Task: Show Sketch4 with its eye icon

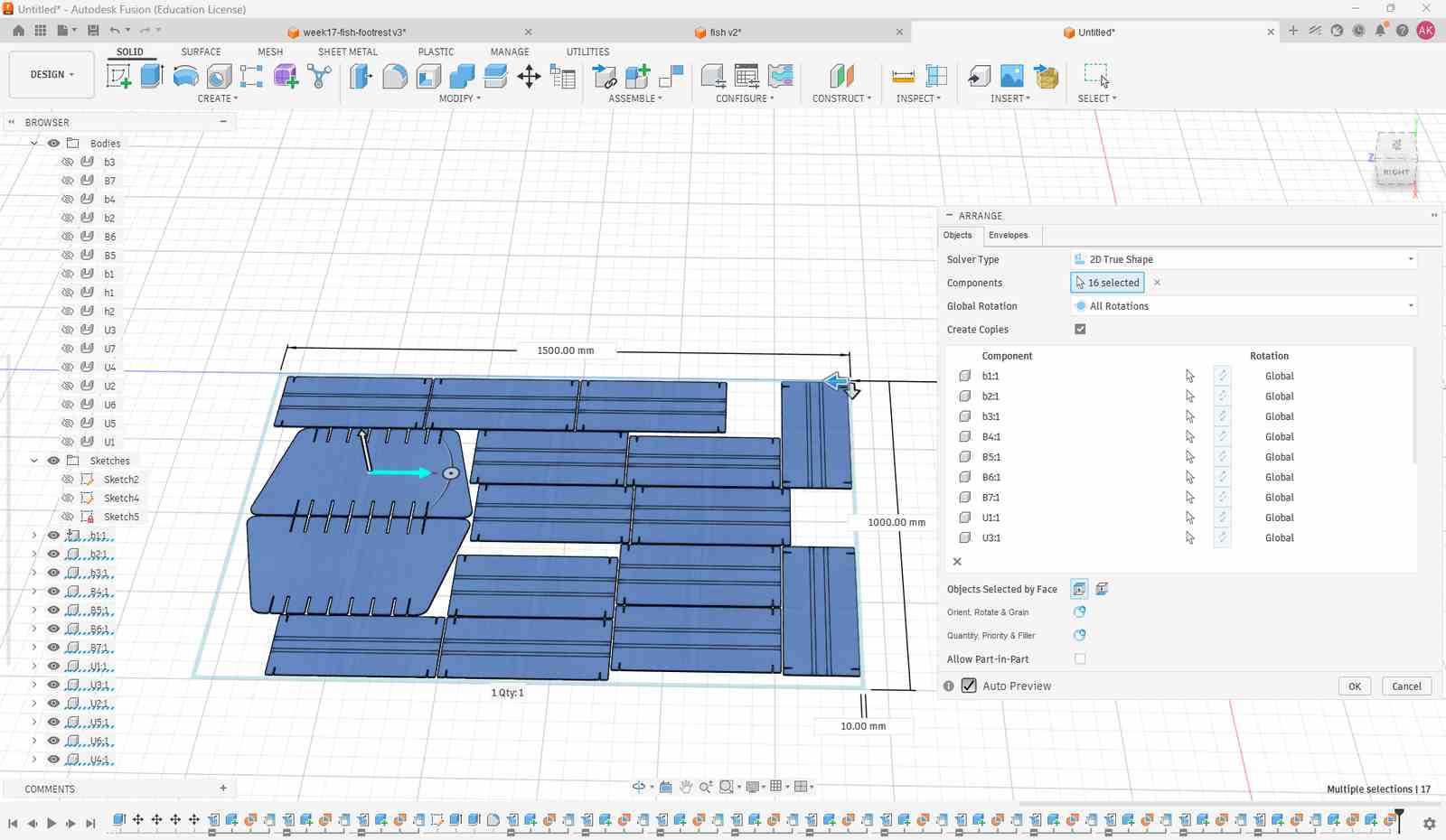Action: pos(68,498)
